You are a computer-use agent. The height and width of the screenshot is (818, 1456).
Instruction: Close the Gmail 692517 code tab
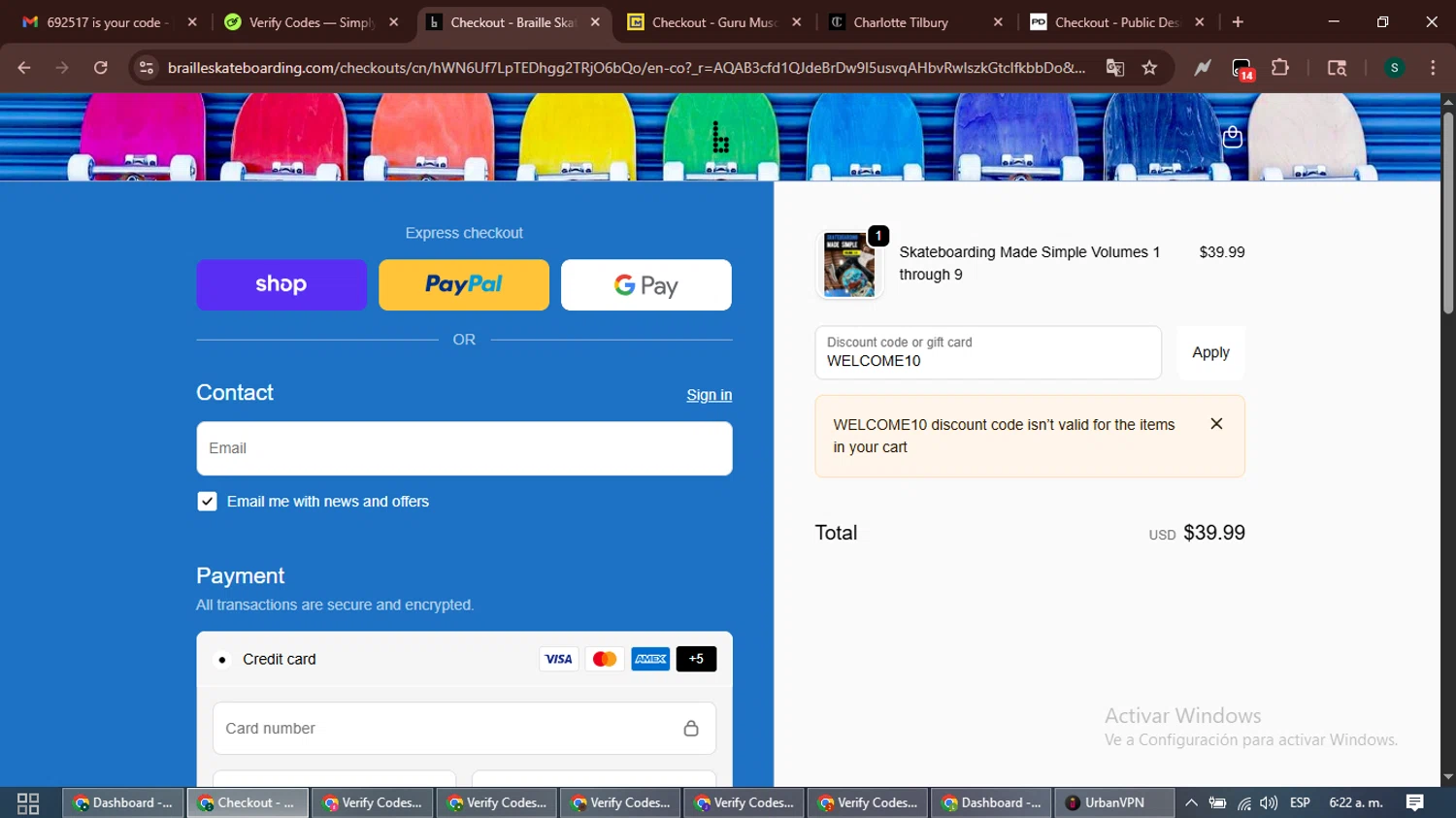tap(192, 22)
